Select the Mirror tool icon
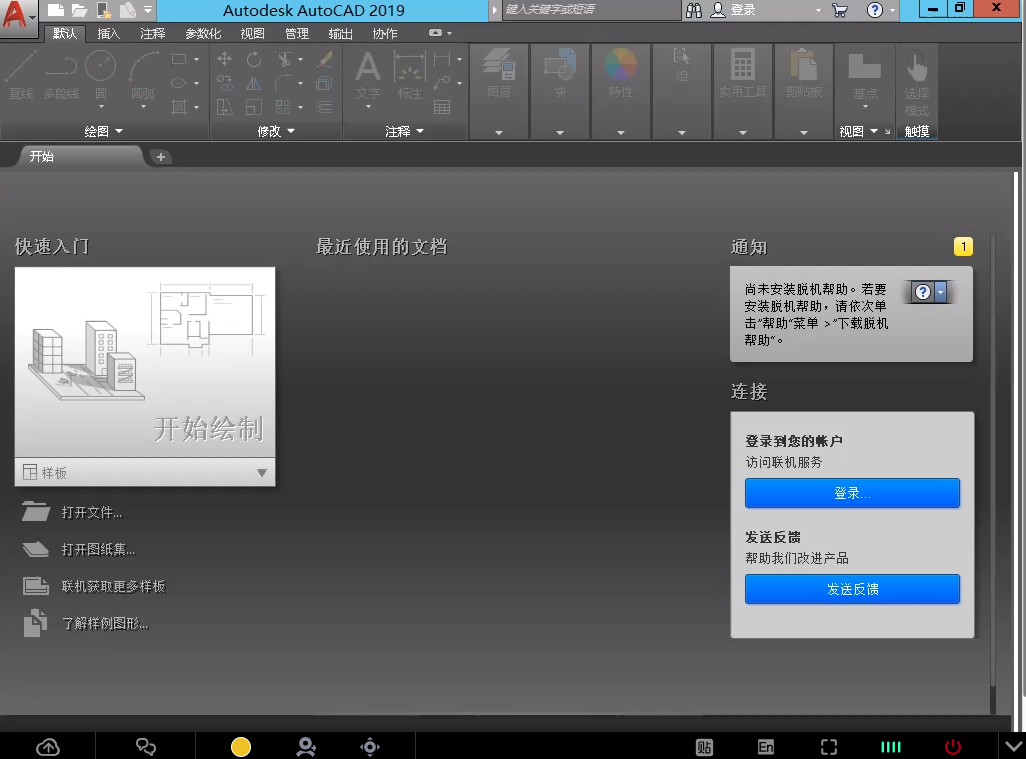Screen dimensions: 1026x759 254,83
